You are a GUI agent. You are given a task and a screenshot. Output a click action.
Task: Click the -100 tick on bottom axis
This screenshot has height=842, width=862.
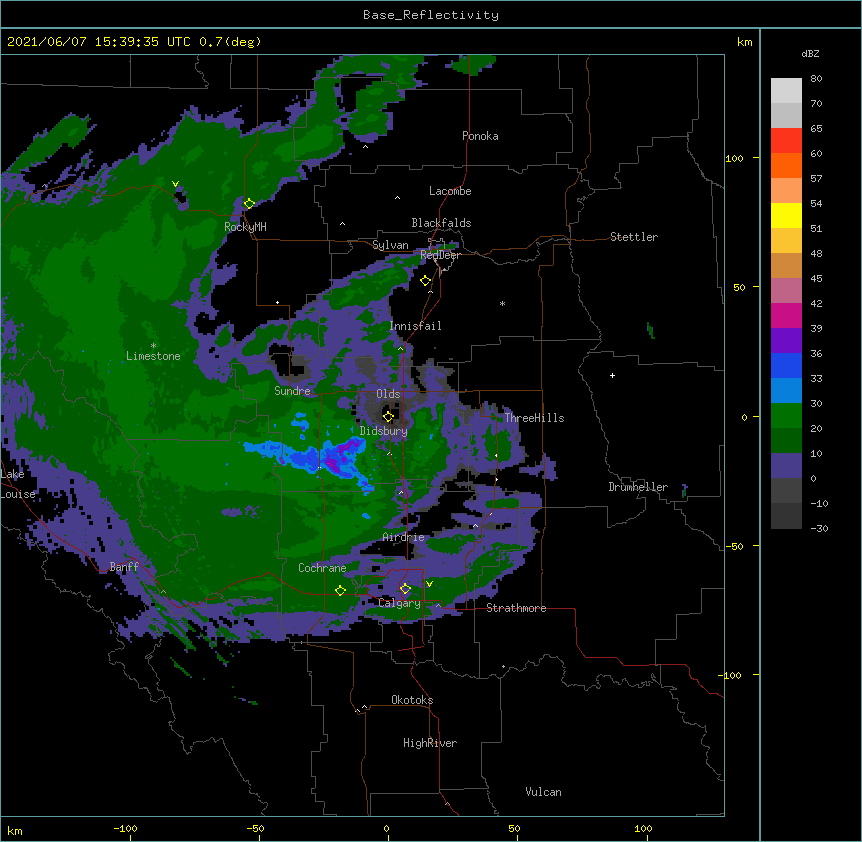click(x=126, y=829)
